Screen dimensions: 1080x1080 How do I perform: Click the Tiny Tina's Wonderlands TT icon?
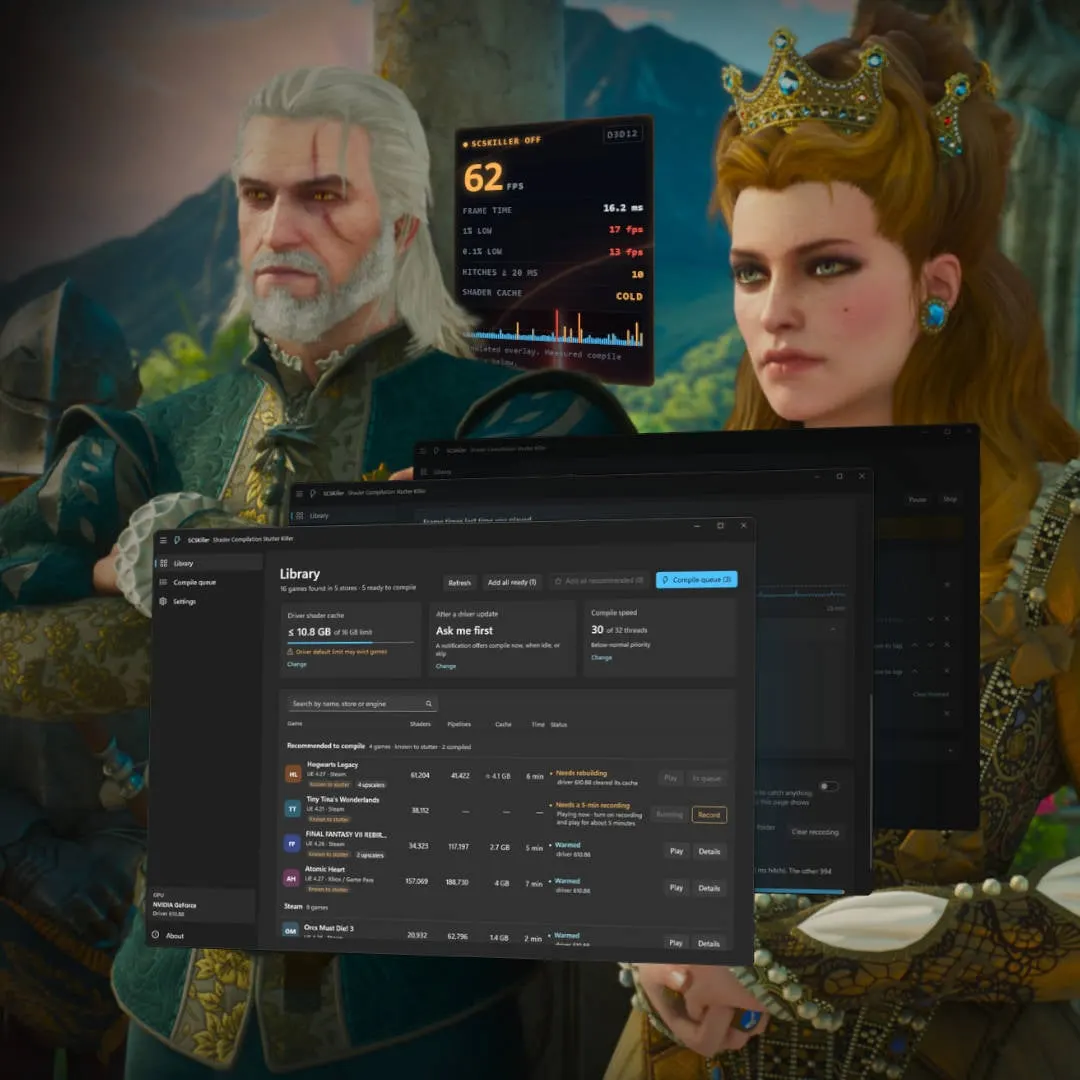(x=293, y=809)
